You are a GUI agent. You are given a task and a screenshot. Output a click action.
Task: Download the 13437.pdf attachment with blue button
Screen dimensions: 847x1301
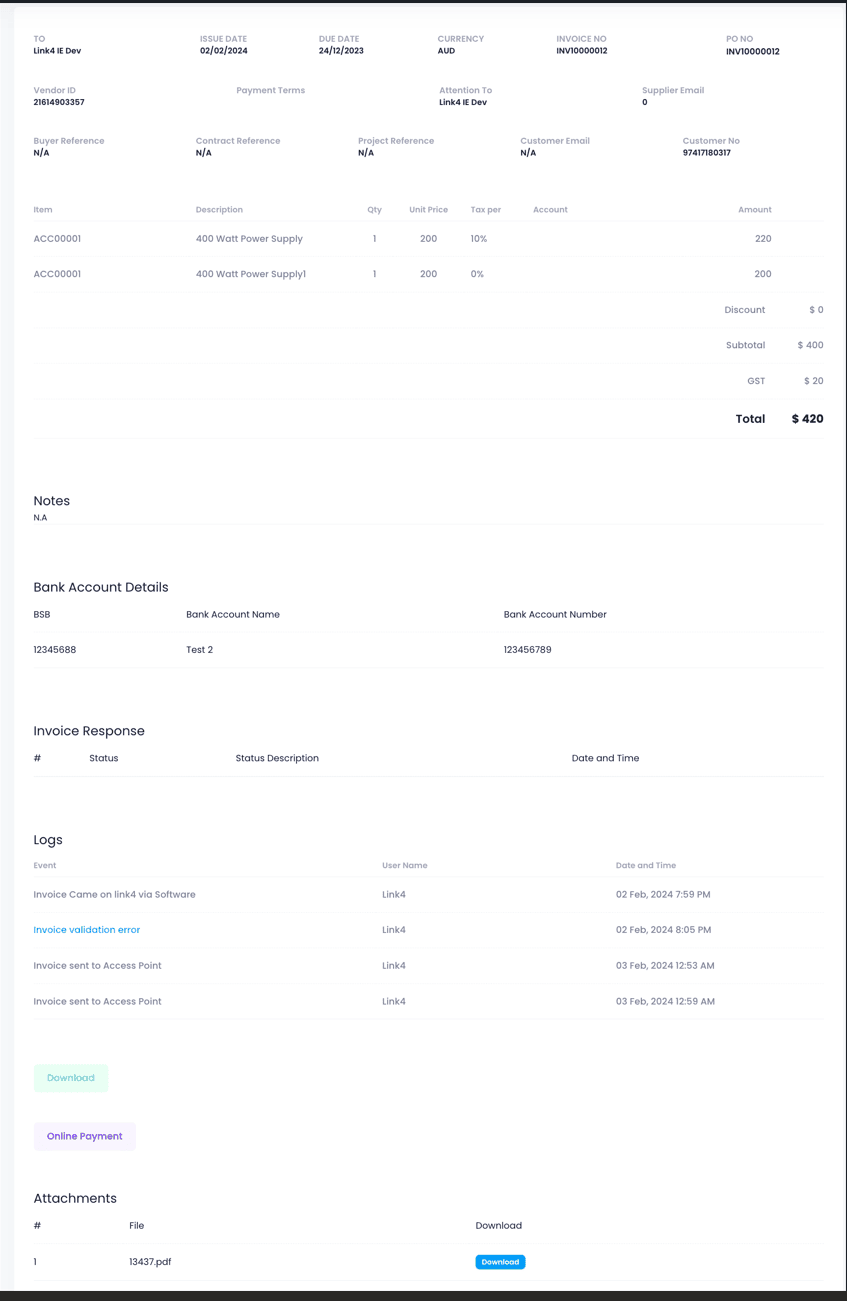(x=500, y=1262)
